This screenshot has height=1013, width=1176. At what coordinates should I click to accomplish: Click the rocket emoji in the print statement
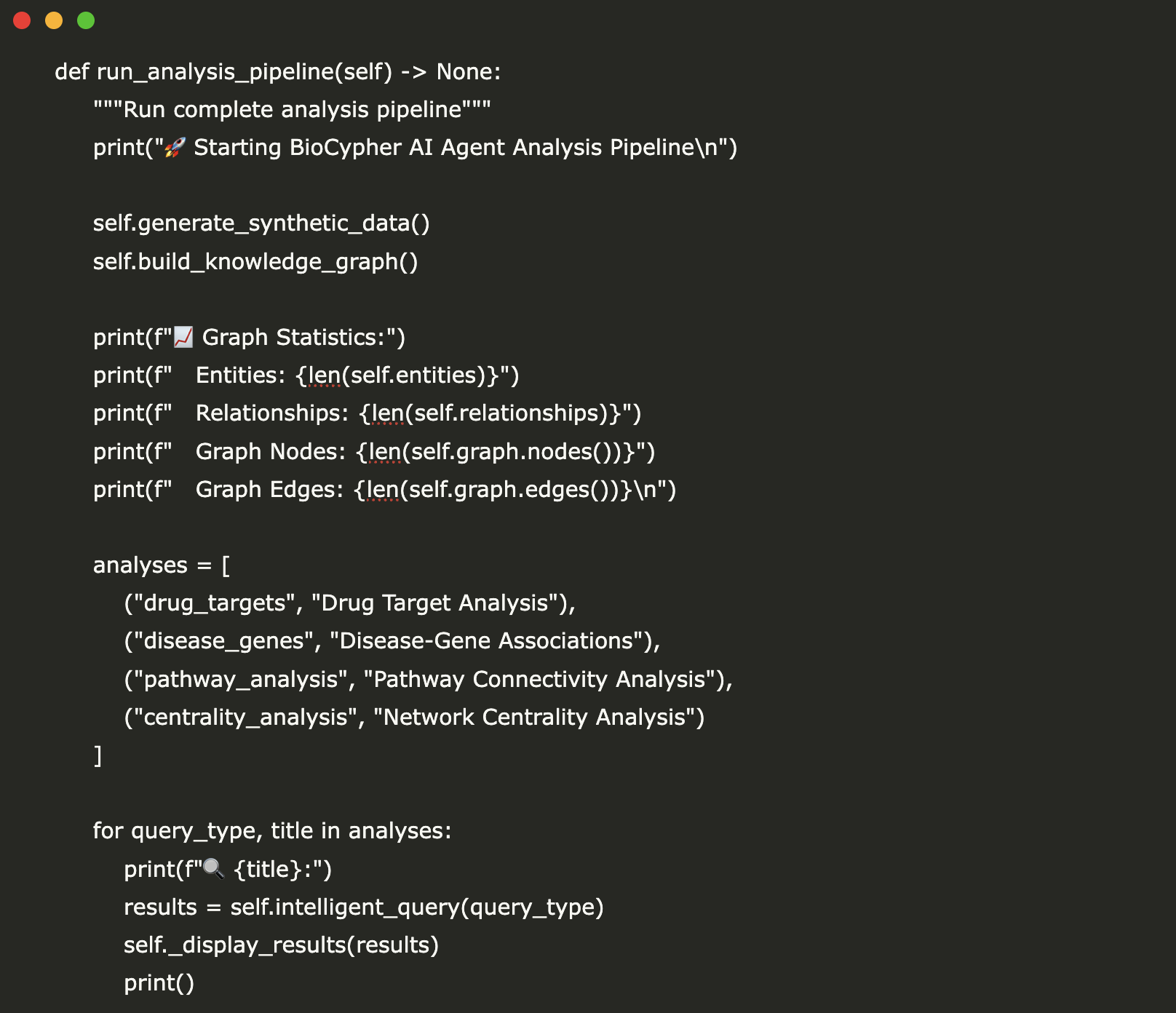[175, 148]
